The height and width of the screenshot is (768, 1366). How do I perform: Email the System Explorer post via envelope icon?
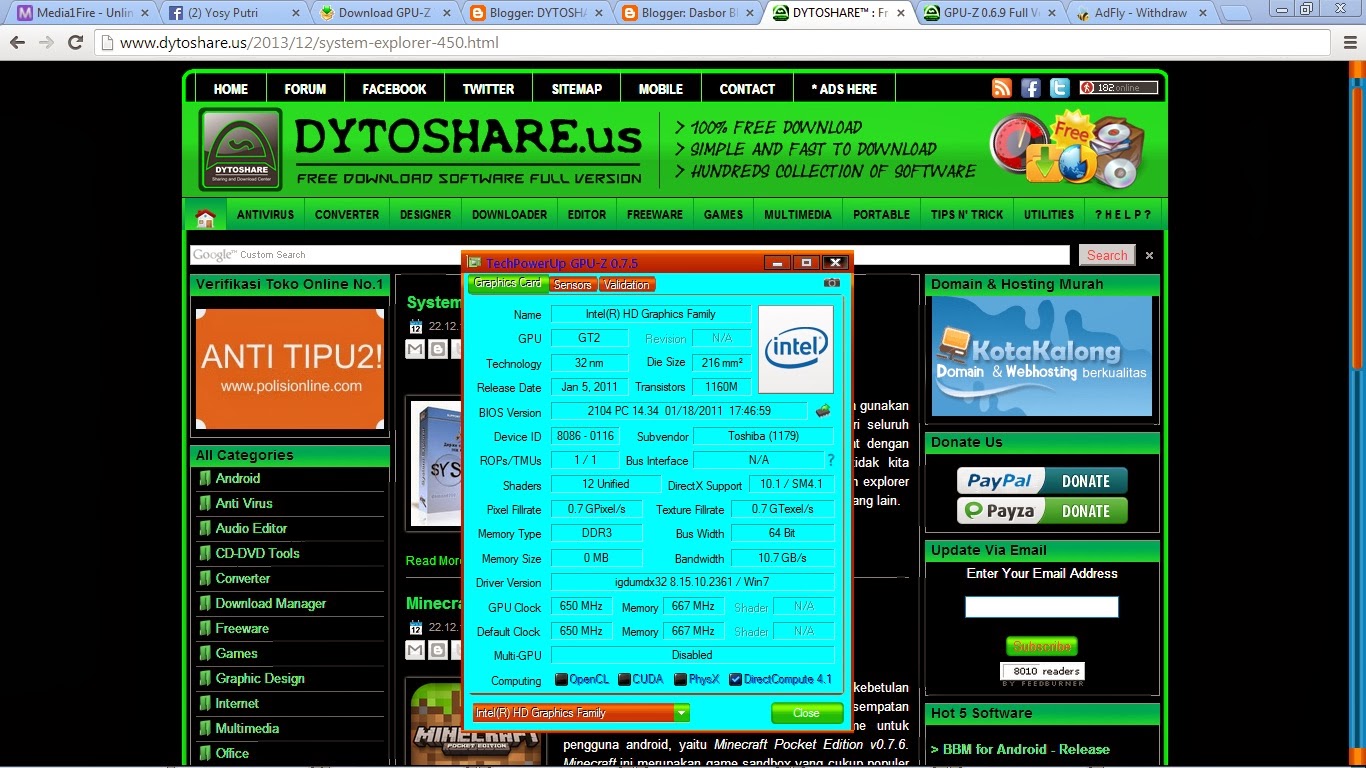(x=415, y=349)
